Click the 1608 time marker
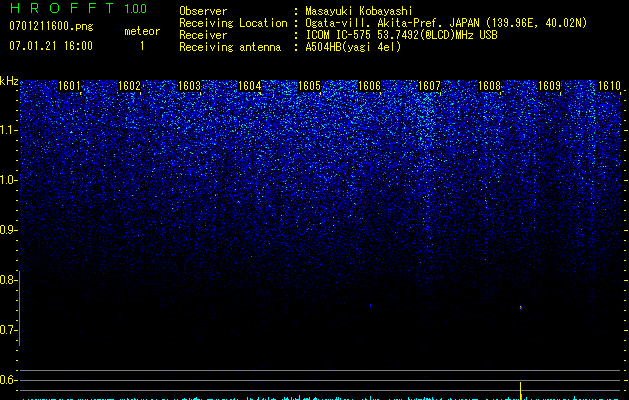Viewport: 629px width, 400px height. point(489,86)
